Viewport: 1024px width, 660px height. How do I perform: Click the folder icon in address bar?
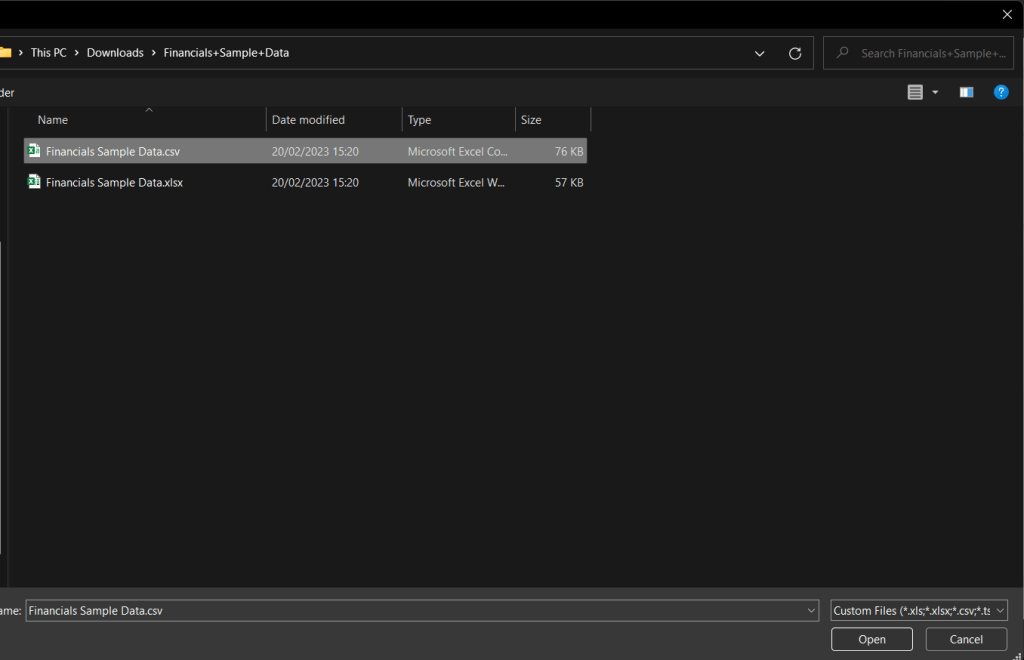point(5,53)
